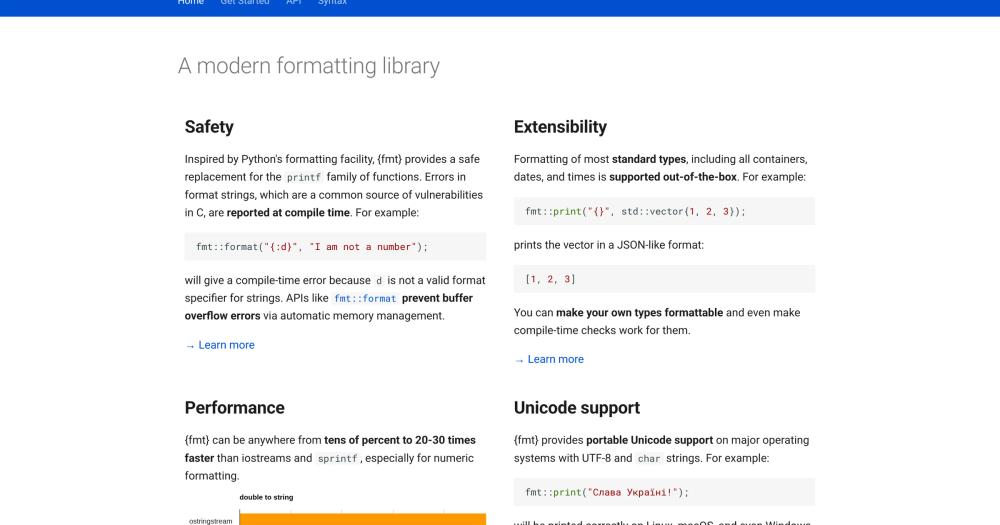Viewport: 1000px width, 525px height.
Task: Click the Unicode support heading
Action: pos(577,408)
